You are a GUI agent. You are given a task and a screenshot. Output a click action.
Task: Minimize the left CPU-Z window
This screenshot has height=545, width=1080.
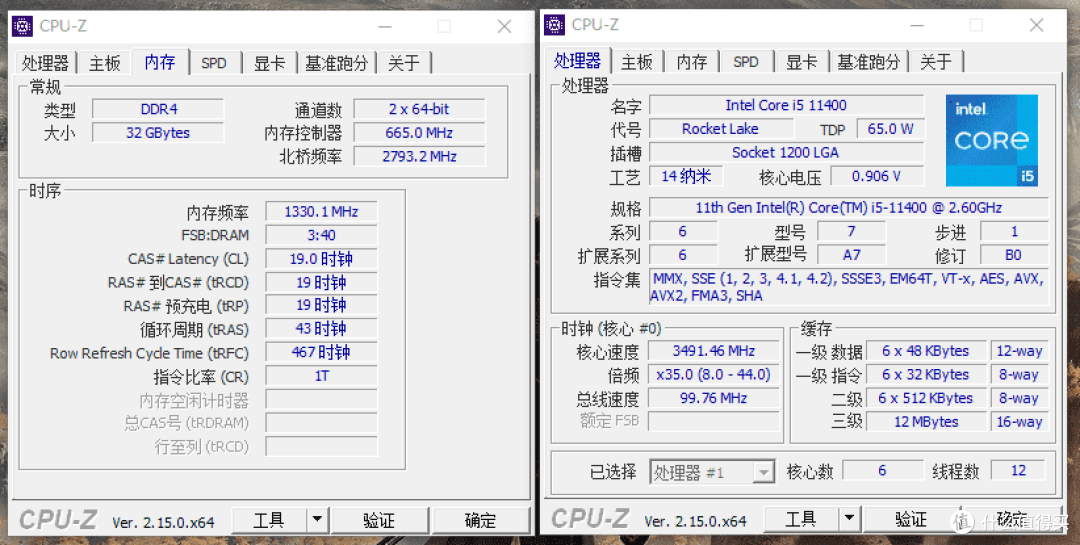384,27
